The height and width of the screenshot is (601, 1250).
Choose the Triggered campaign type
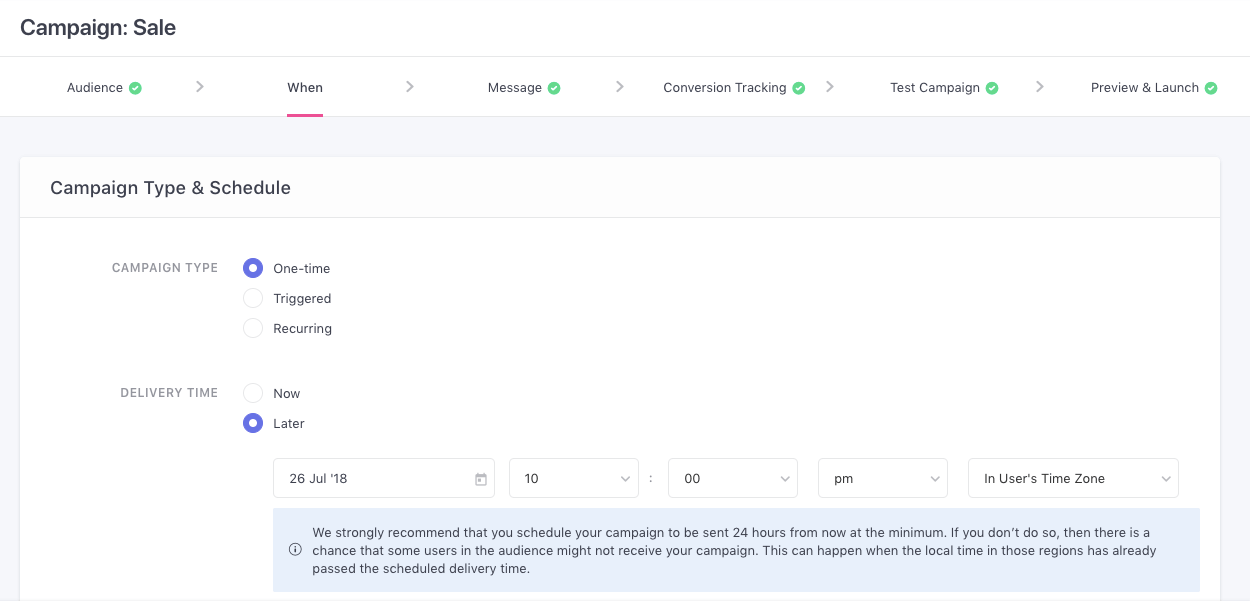tap(253, 298)
